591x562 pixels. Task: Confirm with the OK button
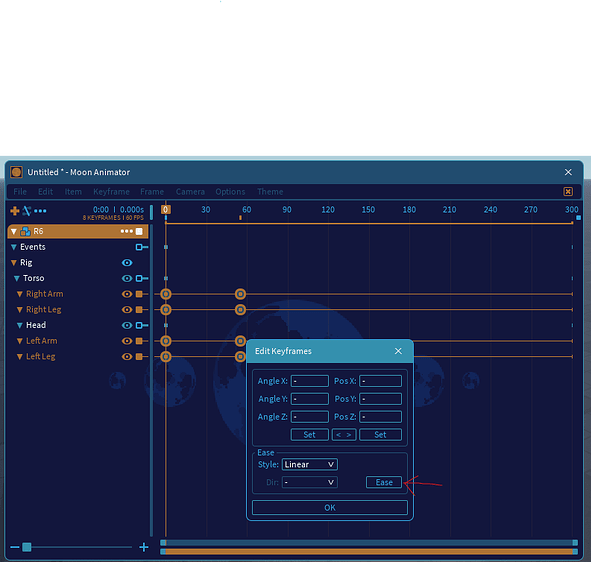330,507
